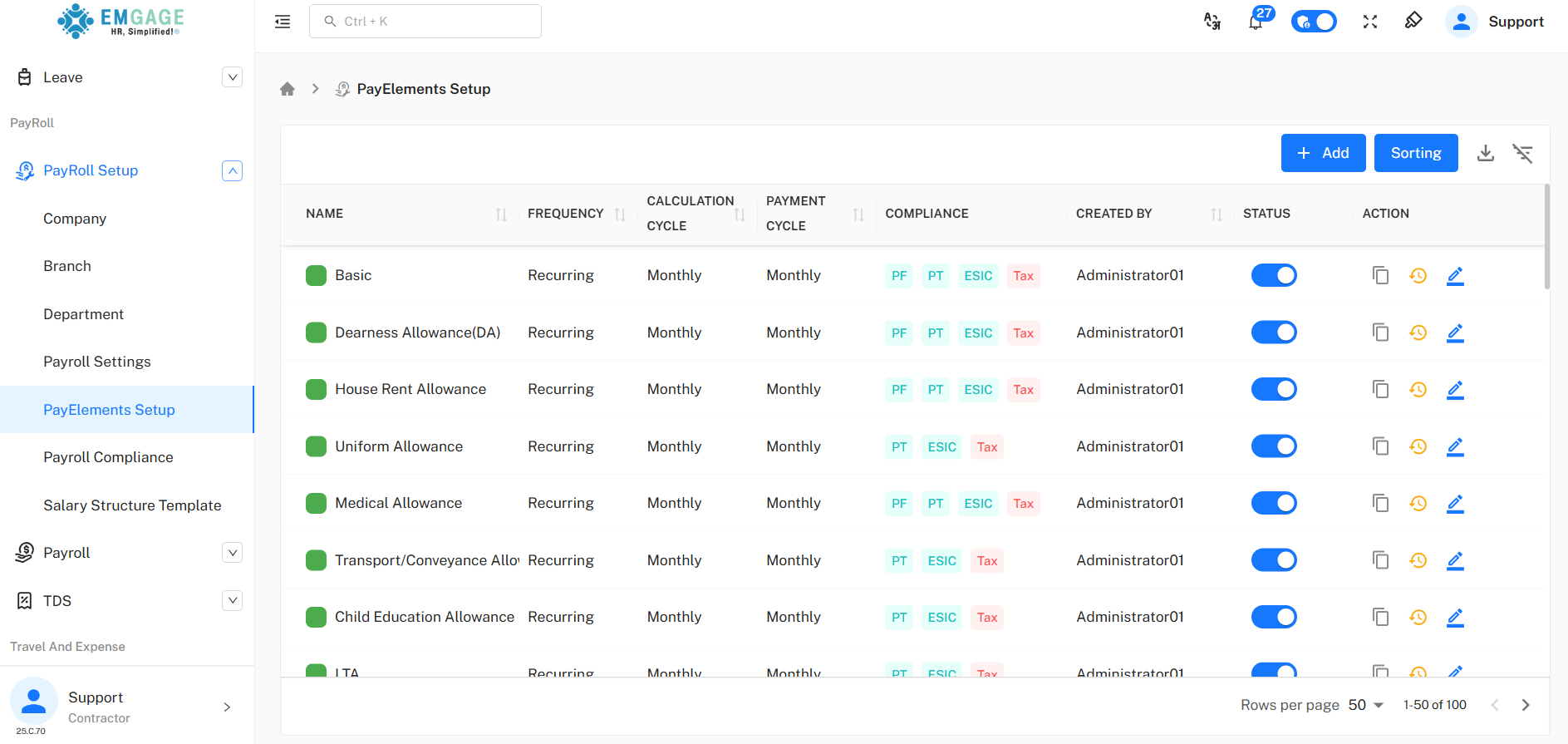
Task: Click the green color swatch beside Basic
Action: tap(316, 275)
